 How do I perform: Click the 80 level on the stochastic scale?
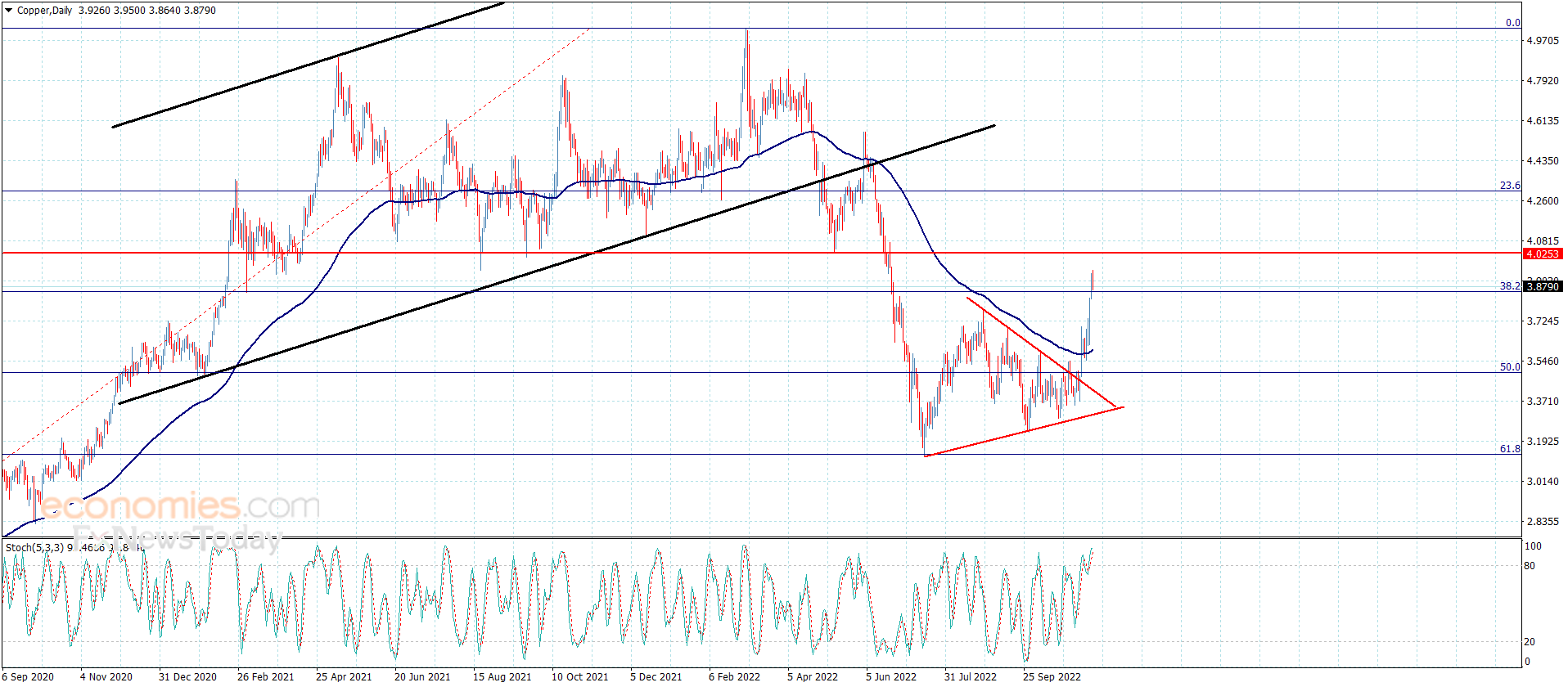coord(1530,566)
